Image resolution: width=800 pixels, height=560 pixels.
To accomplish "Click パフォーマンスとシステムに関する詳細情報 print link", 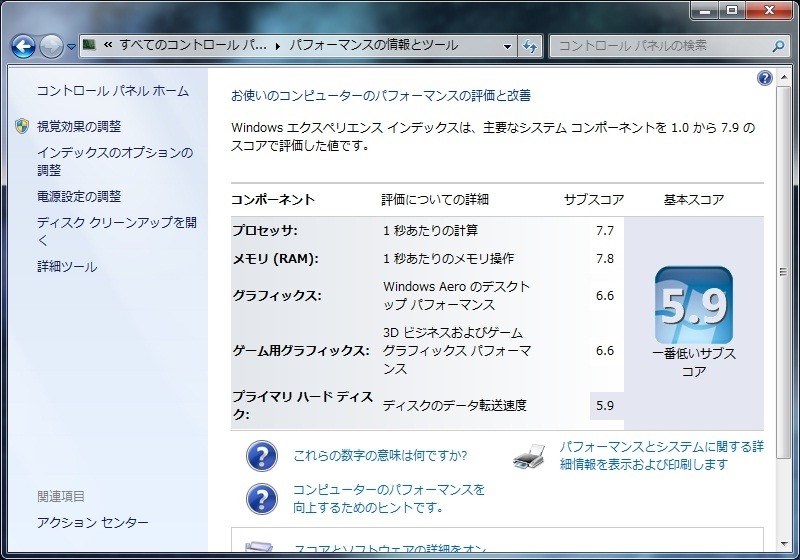I will tap(661, 455).
